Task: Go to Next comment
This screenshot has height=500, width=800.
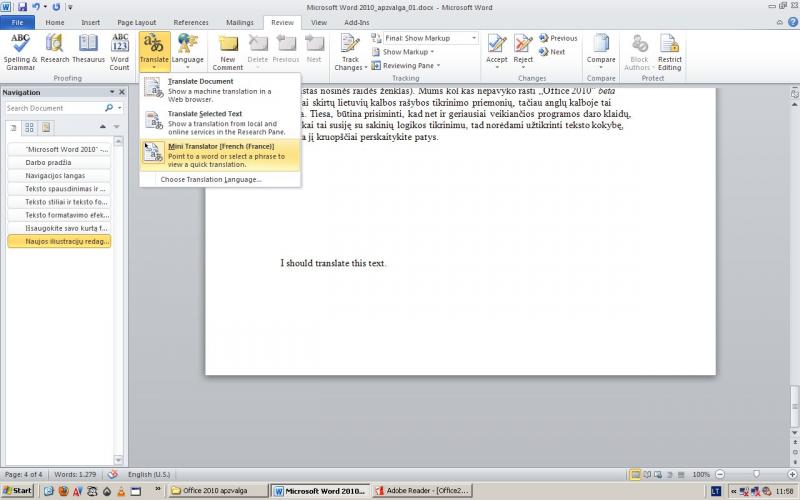Action: (x=314, y=49)
